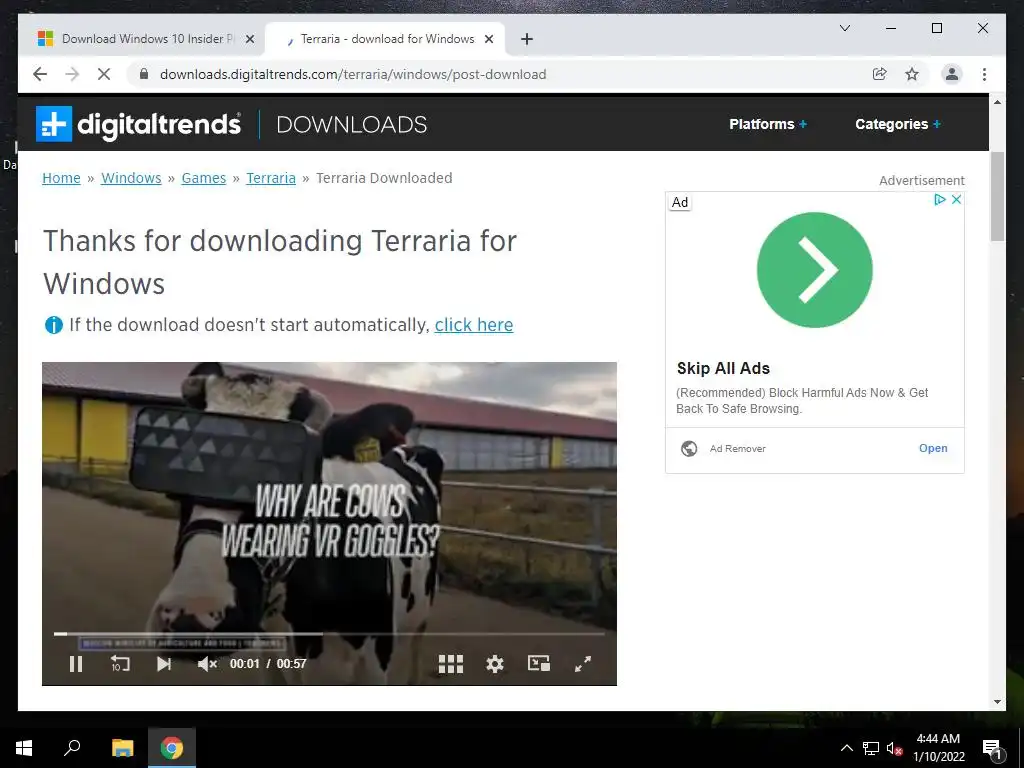
Task: Open File Explorer from taskbar
Action: pos(122,748)
